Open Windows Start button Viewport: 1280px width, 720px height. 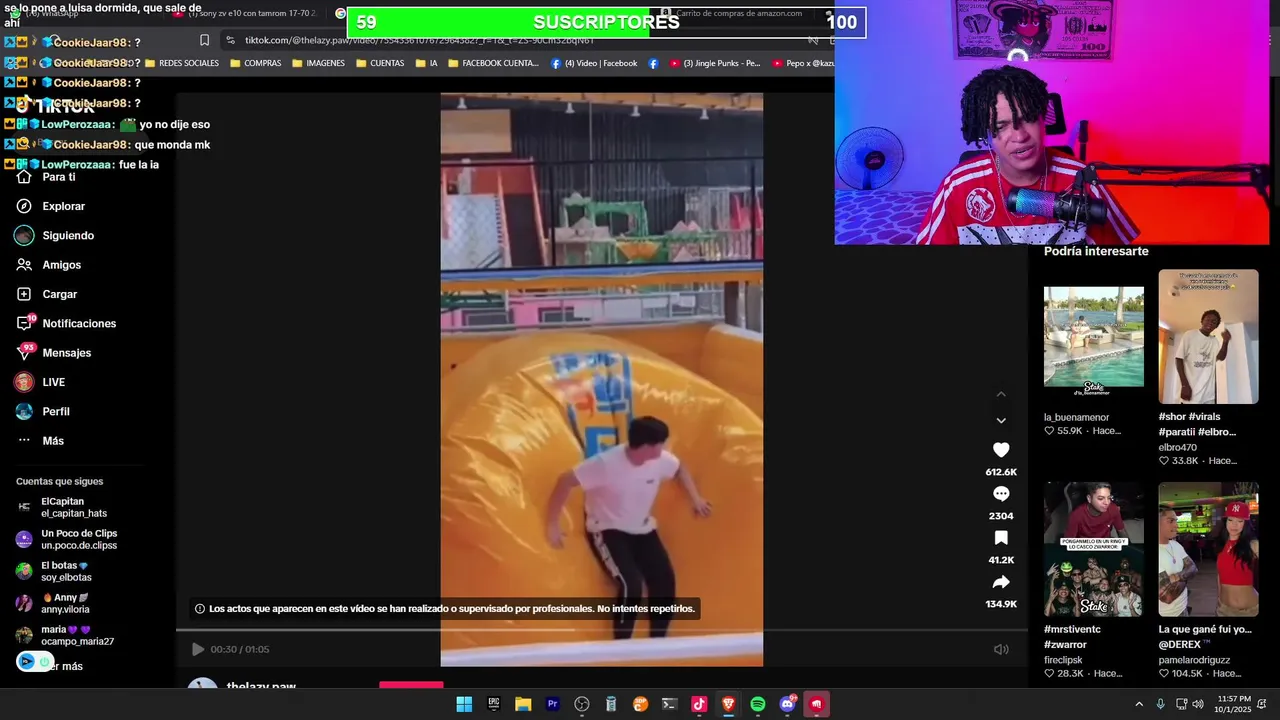pos(464,704)
